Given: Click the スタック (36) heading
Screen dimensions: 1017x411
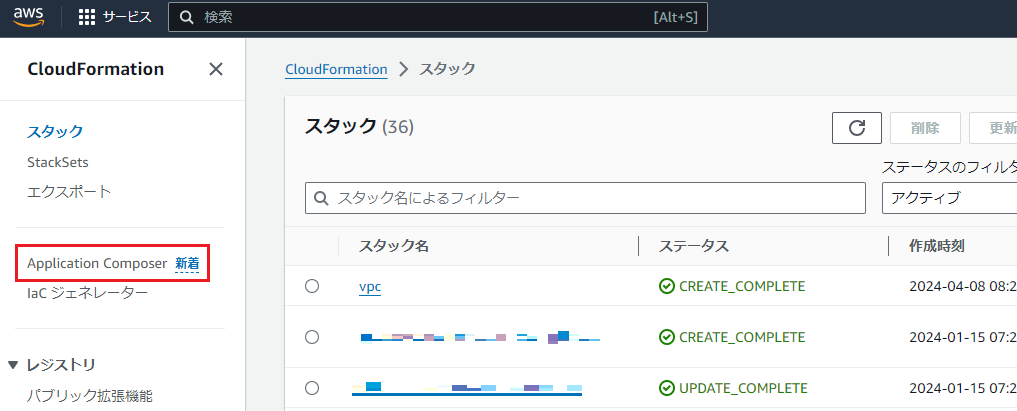Looking at the screenshot, I should point(359,126).
